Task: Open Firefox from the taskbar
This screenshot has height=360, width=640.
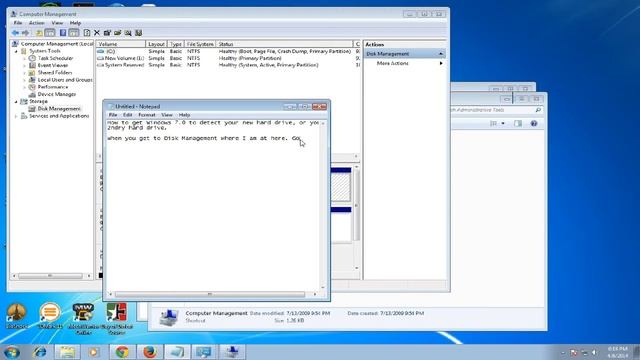Action: pos(150,352)
